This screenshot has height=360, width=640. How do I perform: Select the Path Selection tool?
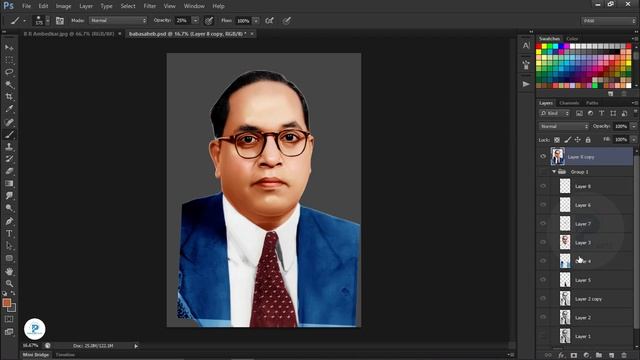(x=9, y=246)
